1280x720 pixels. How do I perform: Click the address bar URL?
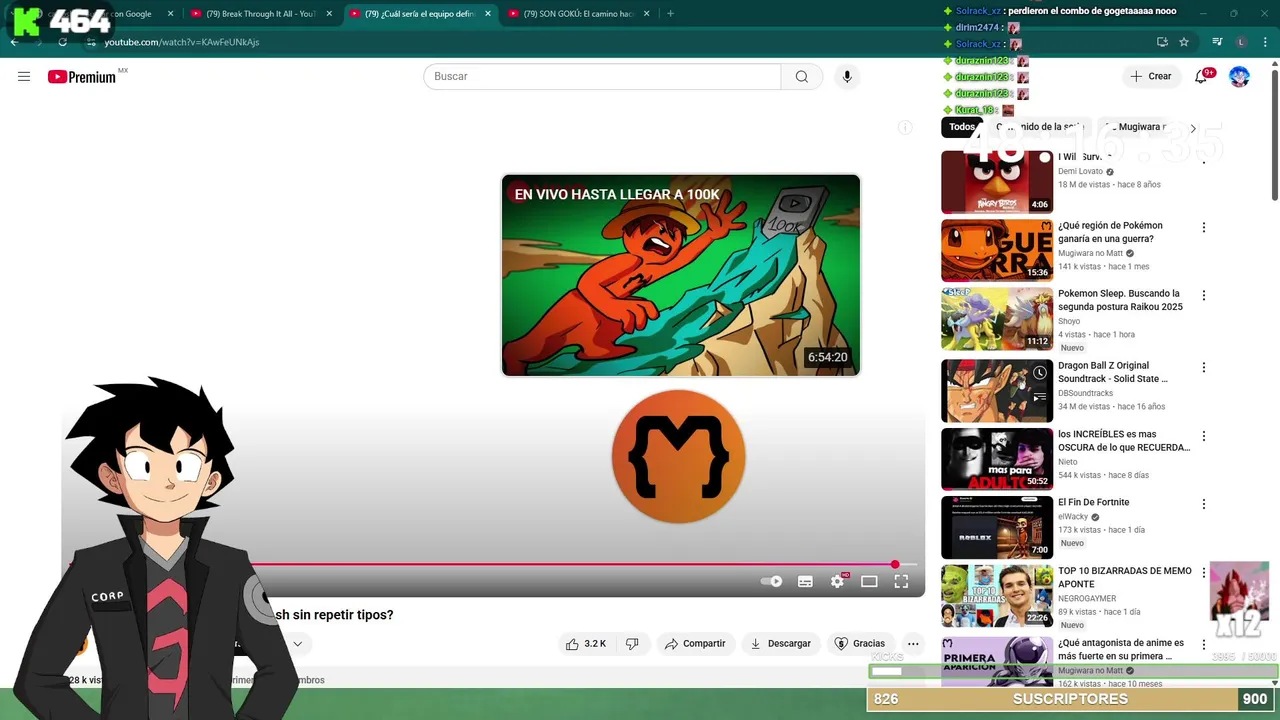coord(181,42)
